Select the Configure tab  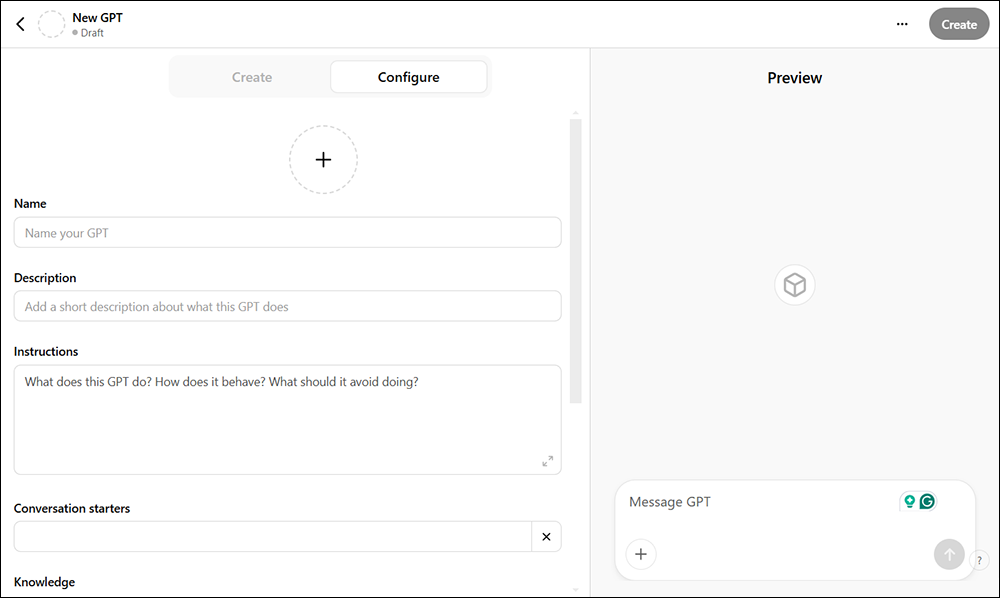408,76
